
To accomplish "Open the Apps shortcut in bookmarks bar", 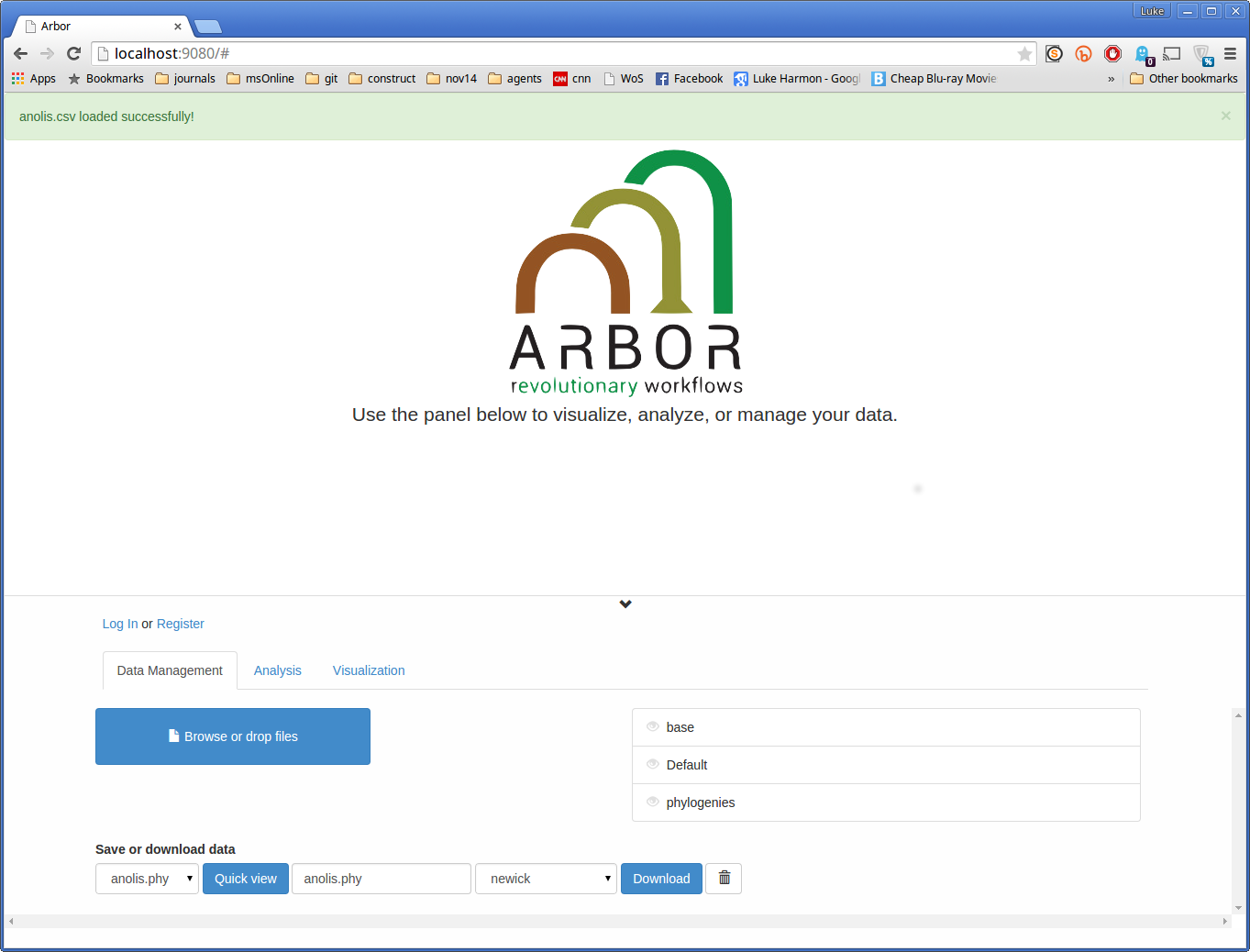I will tap(34, 79).
